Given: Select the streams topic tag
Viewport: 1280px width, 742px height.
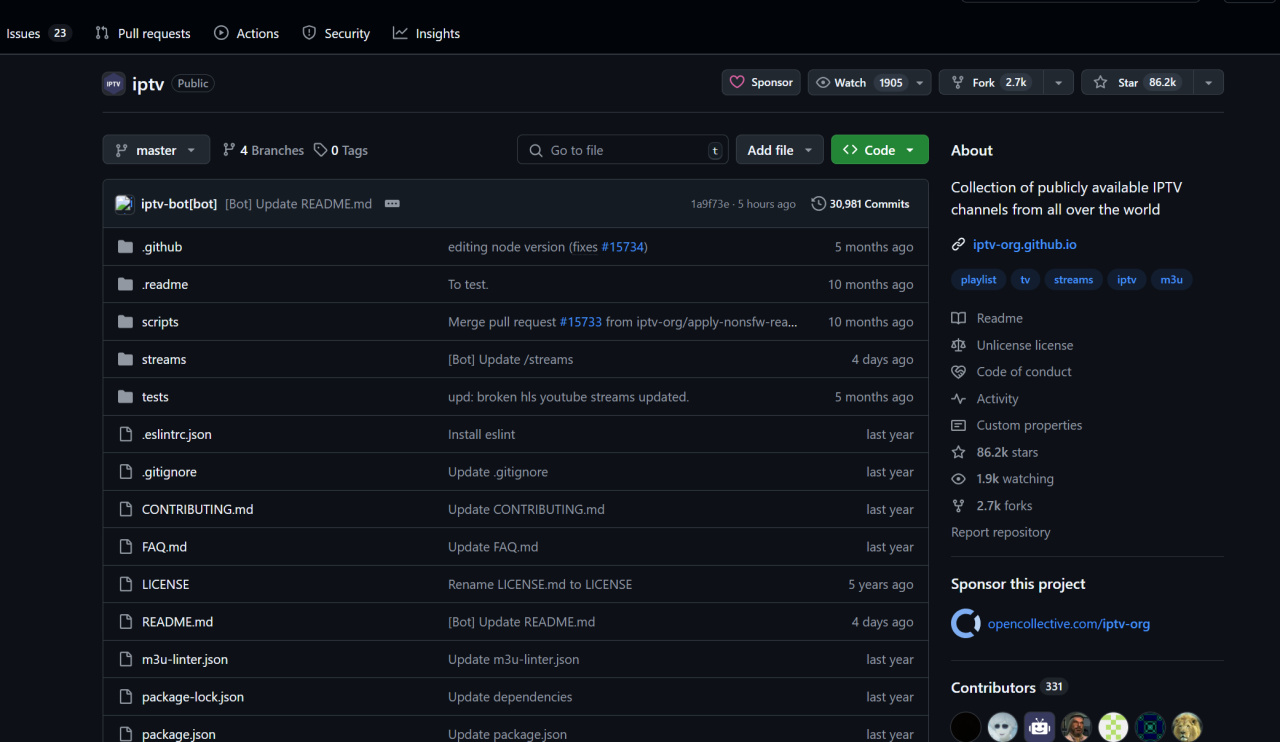Looking at the screenshot, I should [x=1073, y=280].
